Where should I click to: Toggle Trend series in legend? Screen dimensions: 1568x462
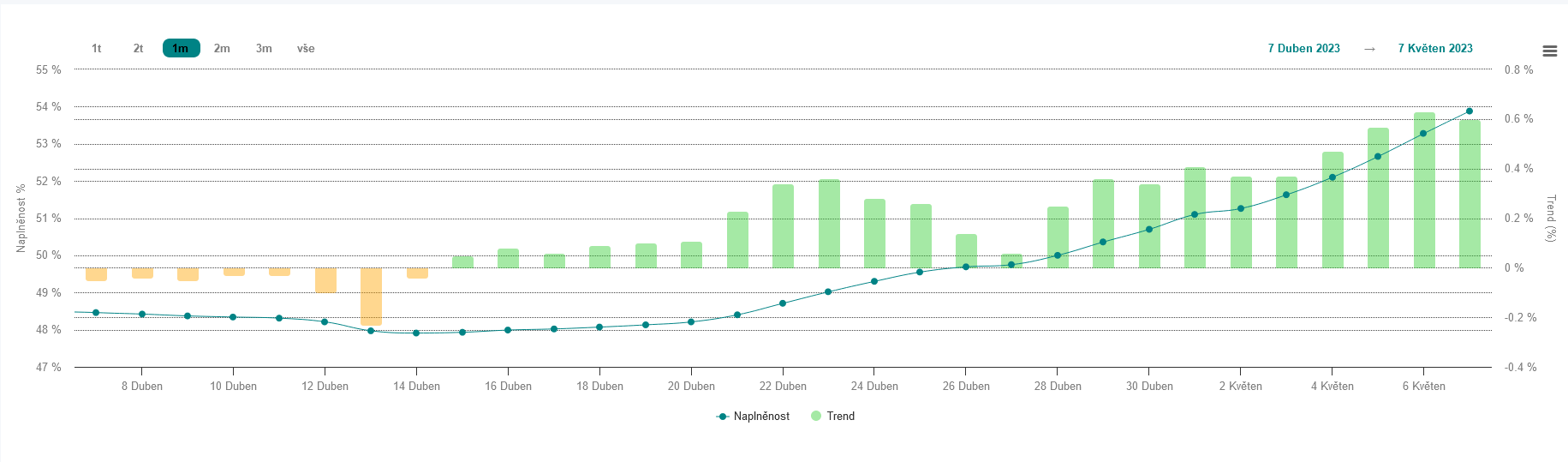pyautogui.click(x=840, y=417)
